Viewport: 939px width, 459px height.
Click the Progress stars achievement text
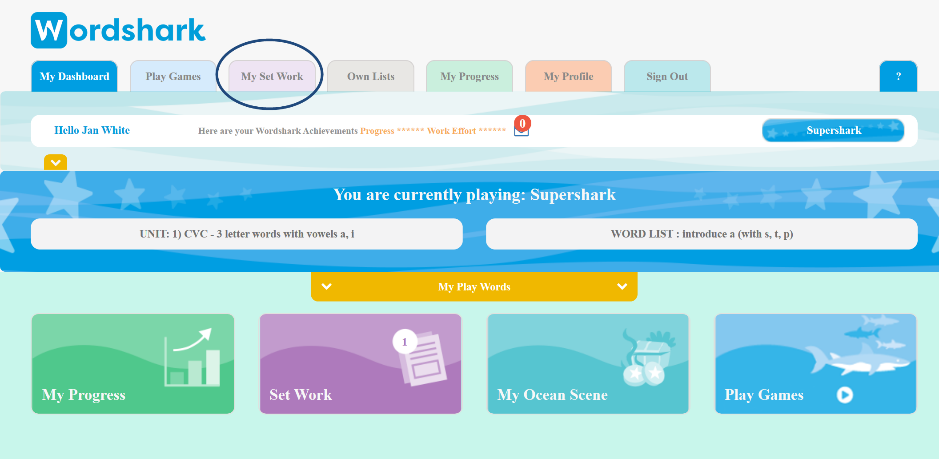tap(391, 131)
